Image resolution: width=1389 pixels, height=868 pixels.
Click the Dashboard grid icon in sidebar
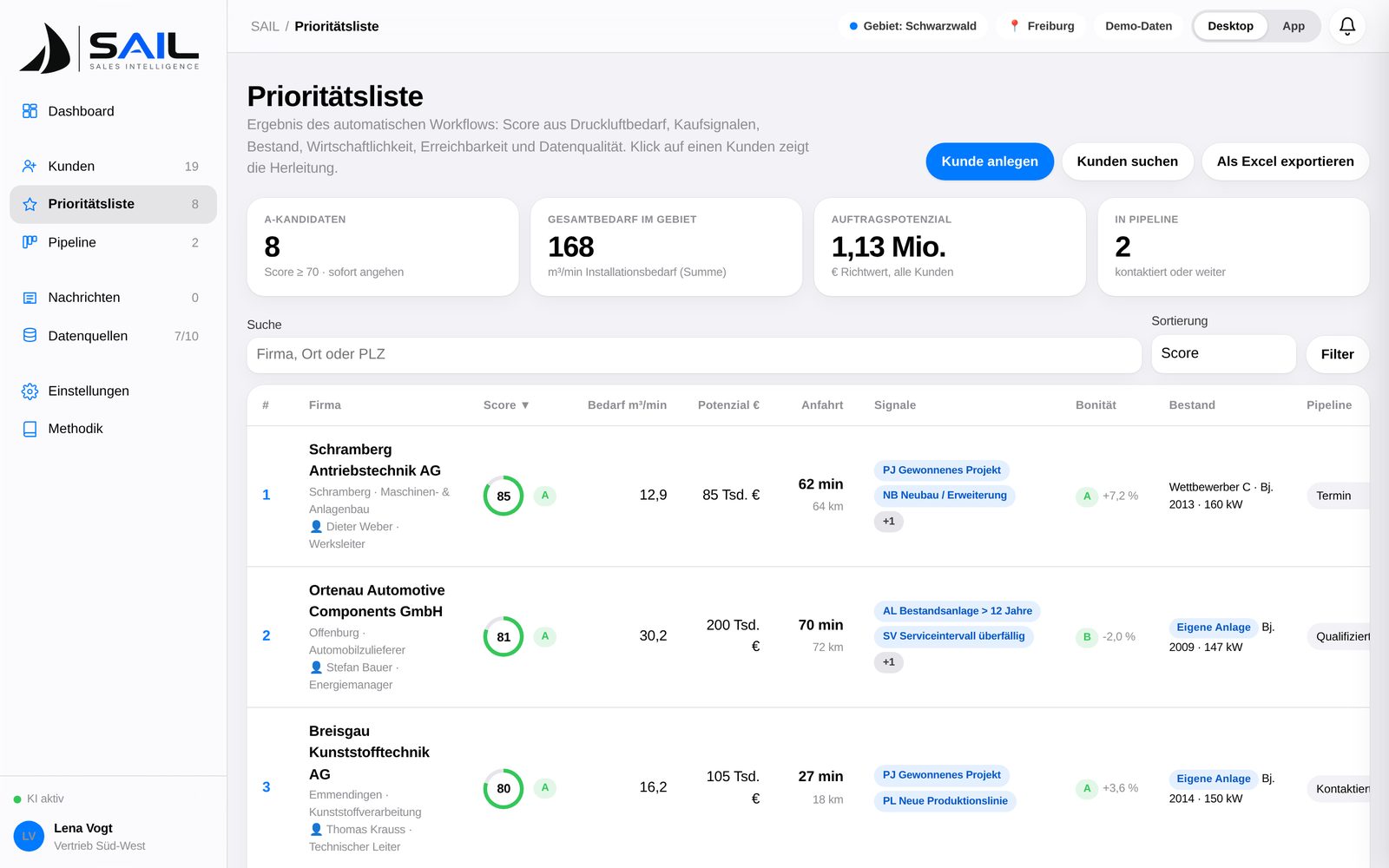tap(30, 111)
